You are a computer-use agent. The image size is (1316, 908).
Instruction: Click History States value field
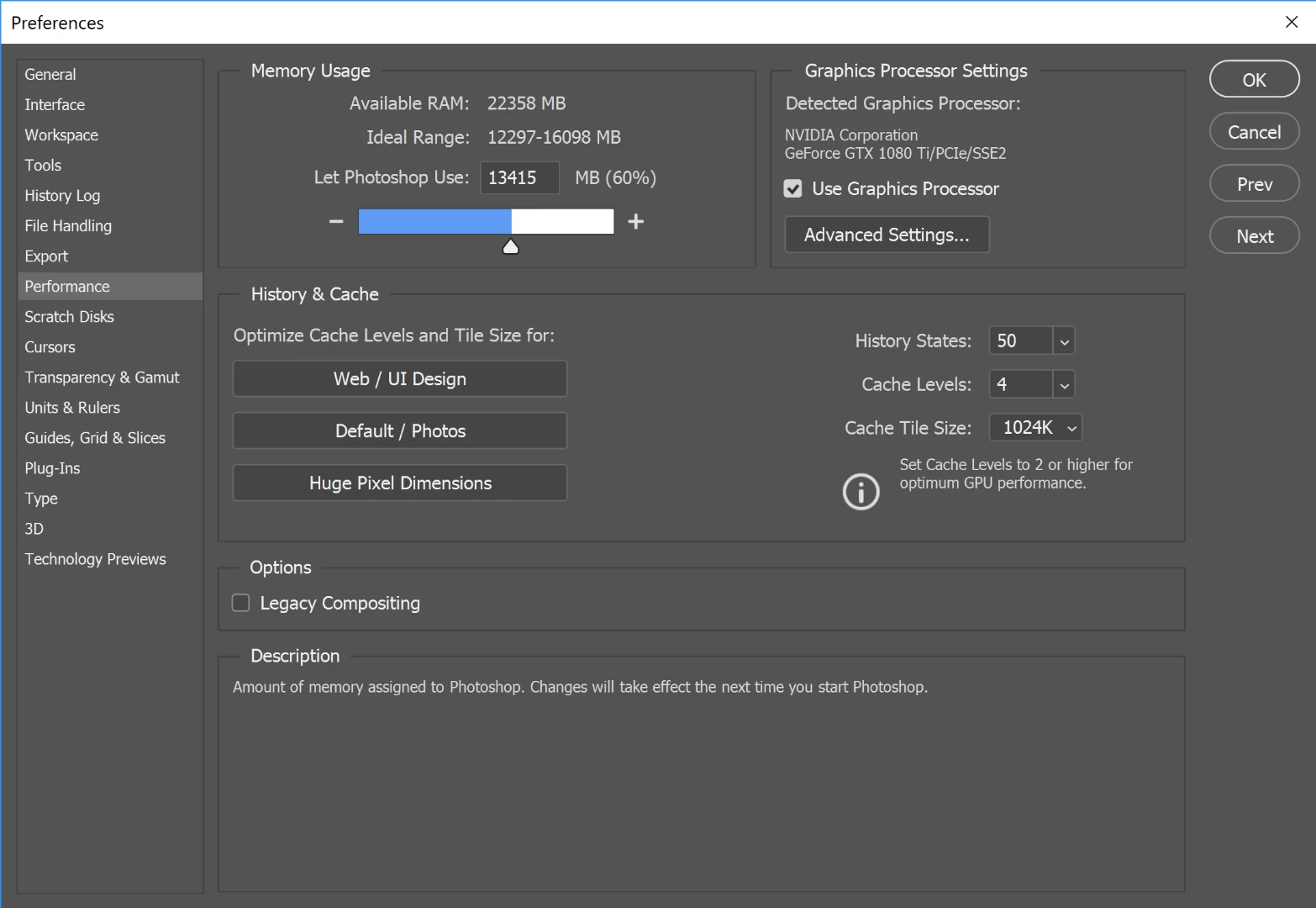tap(1021, 340)
